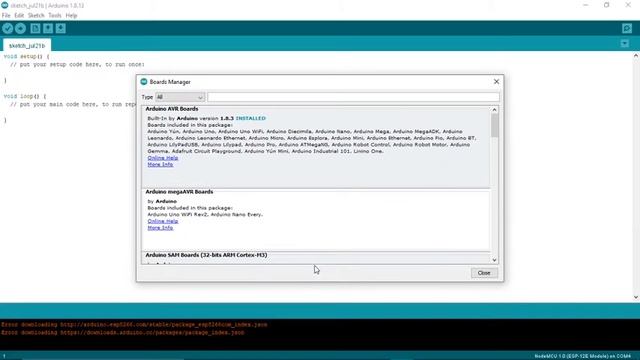Image resolution: width=640 pixels, height=360 pixels.
Task: Open the File menu
Action: coord(6,16)
